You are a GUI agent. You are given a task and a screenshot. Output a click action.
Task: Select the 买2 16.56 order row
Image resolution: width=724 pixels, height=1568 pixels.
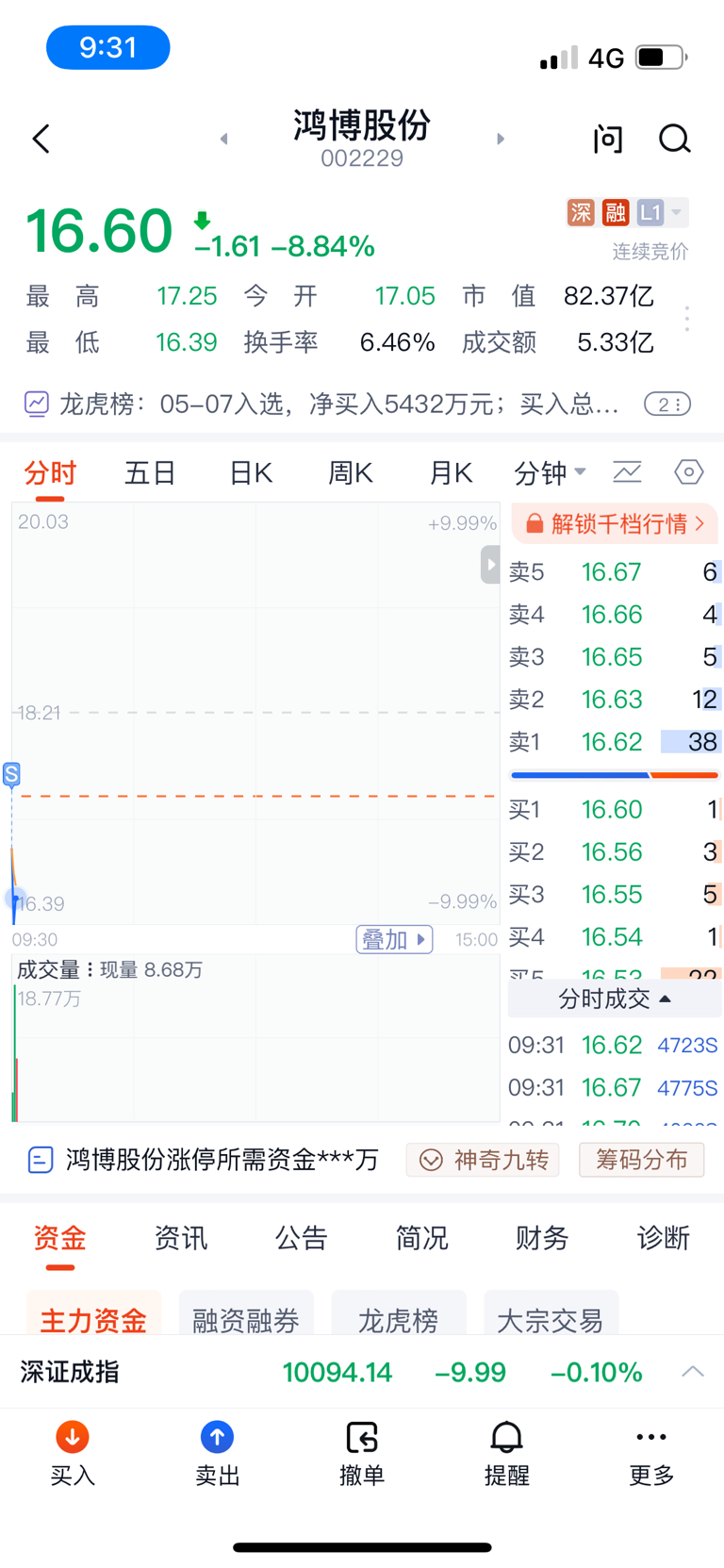(x=615, y=852)
